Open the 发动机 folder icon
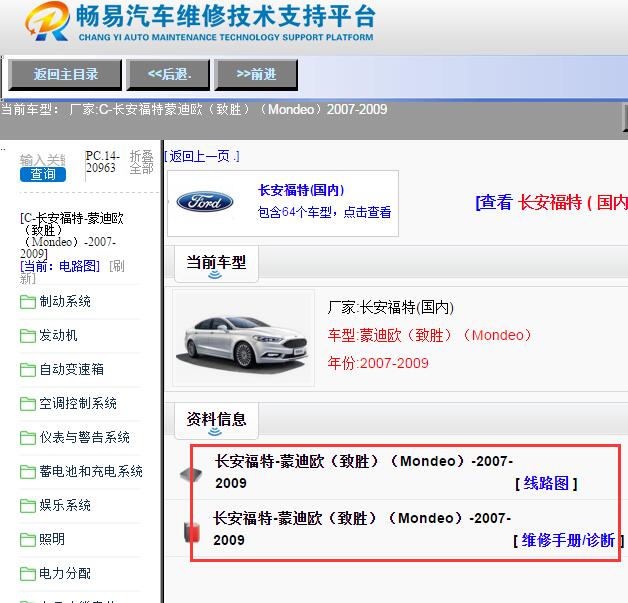 (x=28, y=336)
